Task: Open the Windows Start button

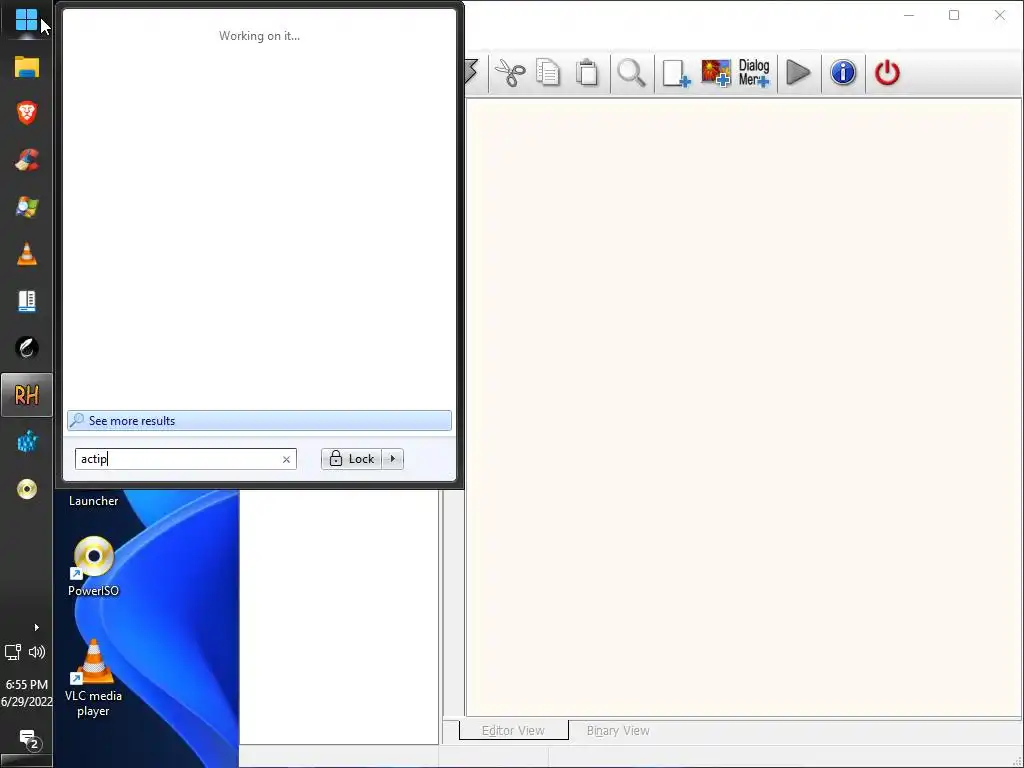Action: coord(26,20)
